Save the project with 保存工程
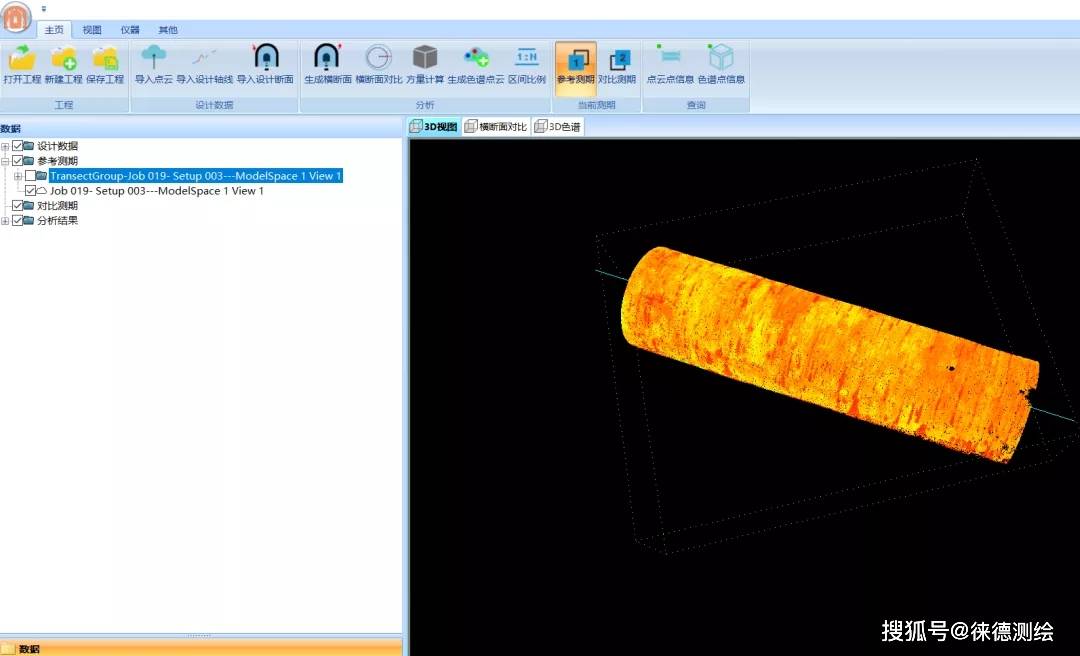The width and height of the screenshot is (1080, 656). pyautogui.click(x=105, y=59)
